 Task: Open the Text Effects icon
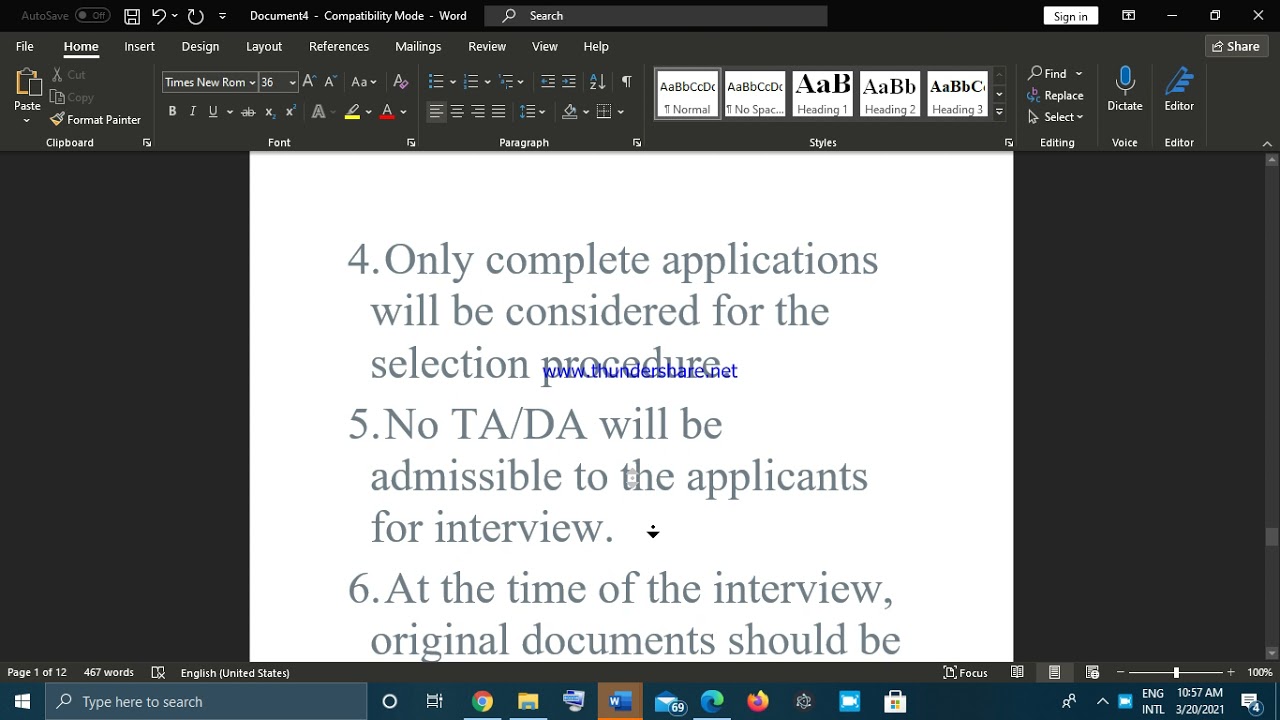[x=318, y=112]
